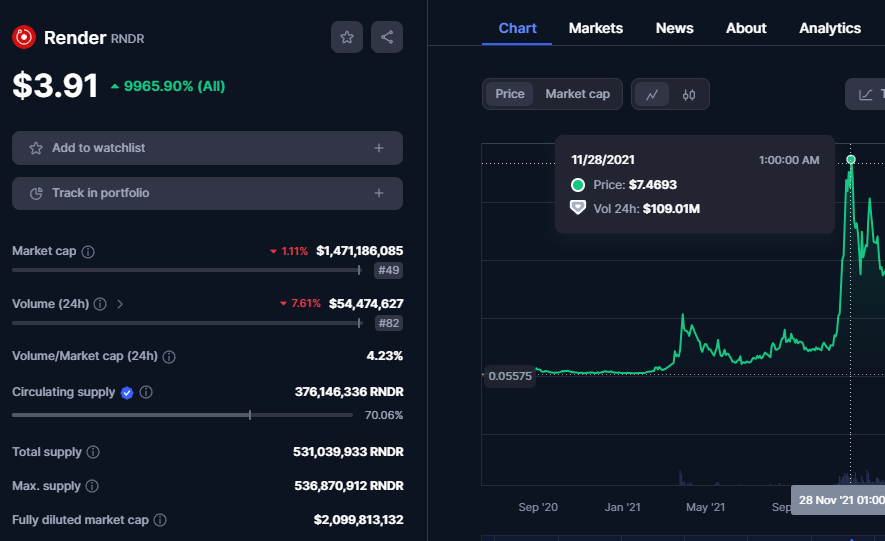This screenshot has height=541, width=885.
Task: Click the verified circulating supply badge
Action: click(127, 393)
